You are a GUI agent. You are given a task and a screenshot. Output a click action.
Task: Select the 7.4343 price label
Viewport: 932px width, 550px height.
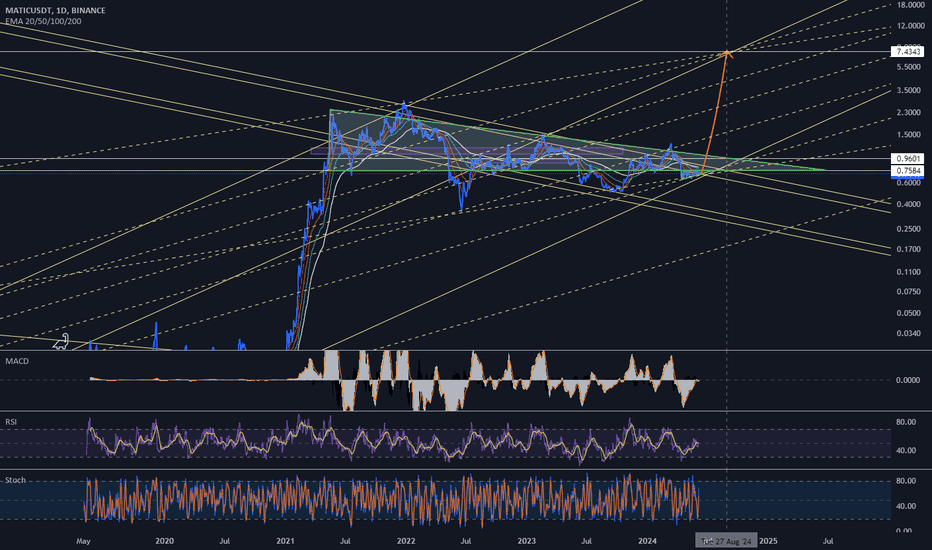[908, 52]
